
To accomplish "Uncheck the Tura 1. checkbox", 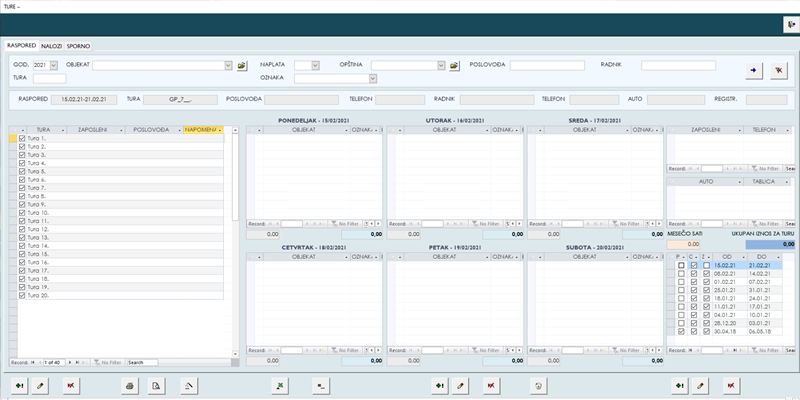I will [x=23, y=139].
